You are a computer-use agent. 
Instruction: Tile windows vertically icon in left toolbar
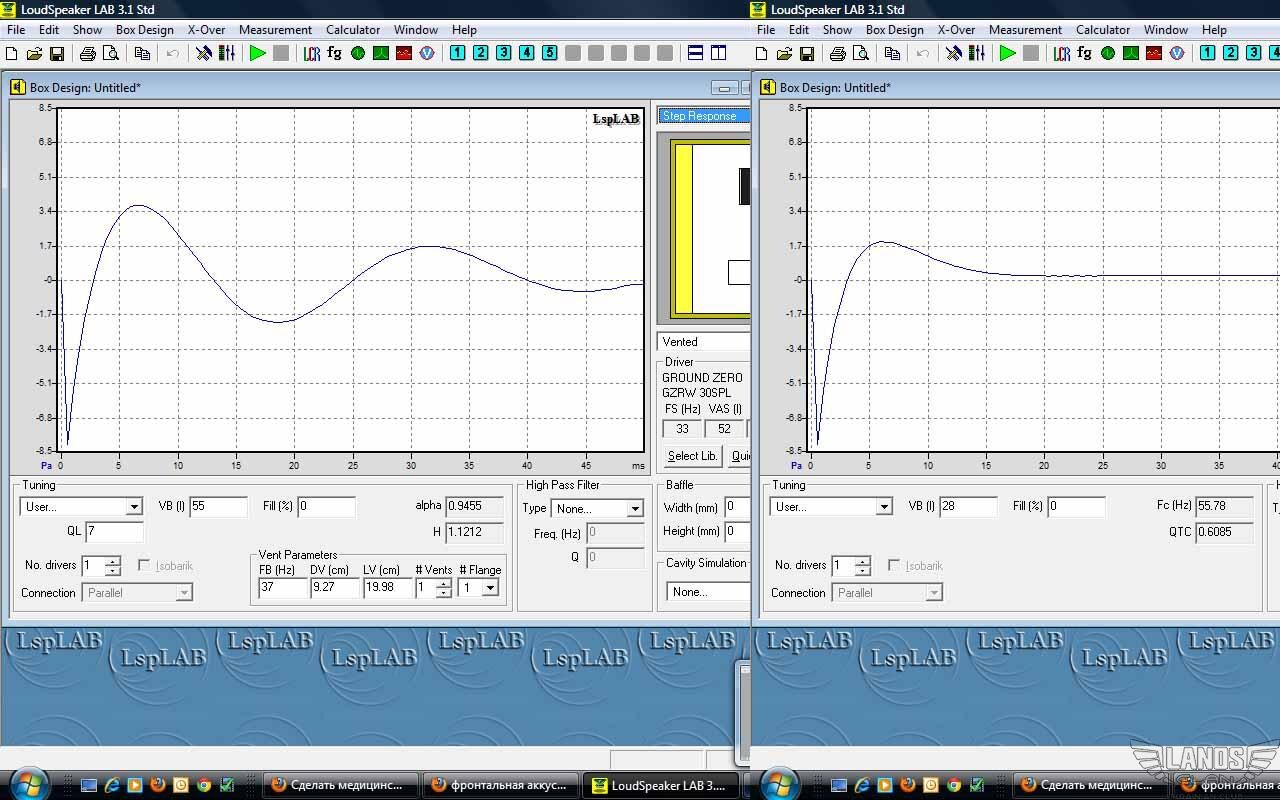coord(719,53)
